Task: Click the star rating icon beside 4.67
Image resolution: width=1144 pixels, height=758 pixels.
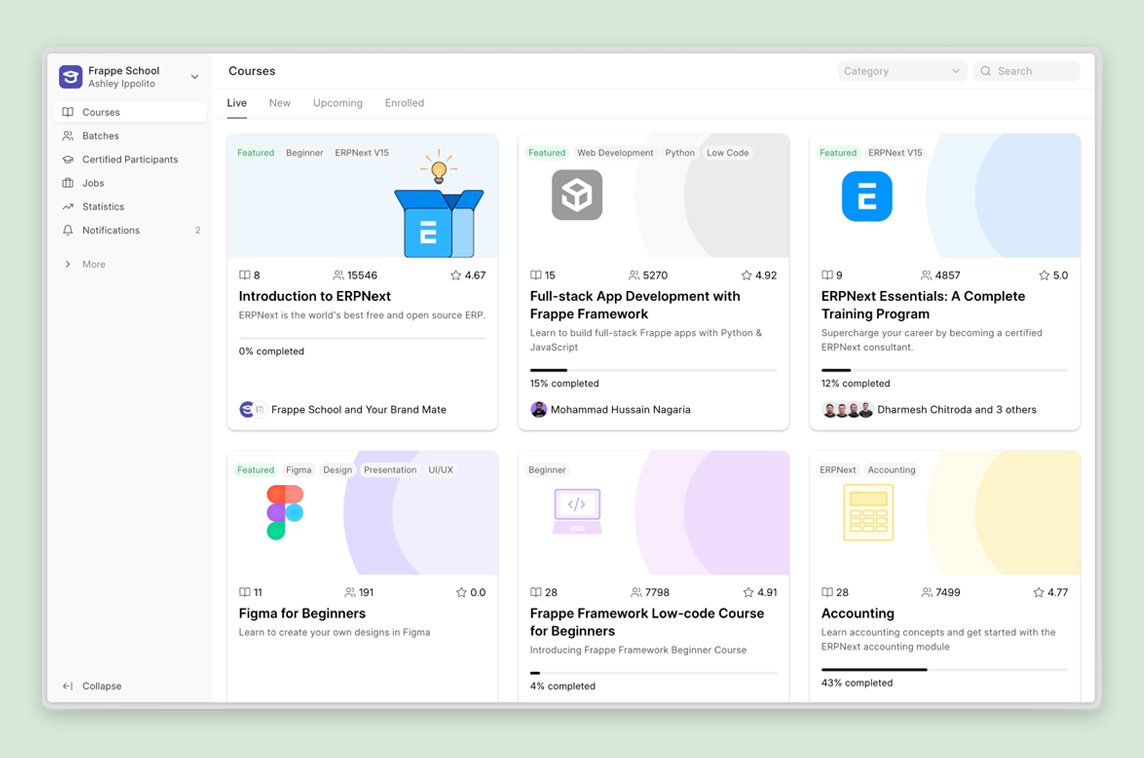Action: [456, 275]
